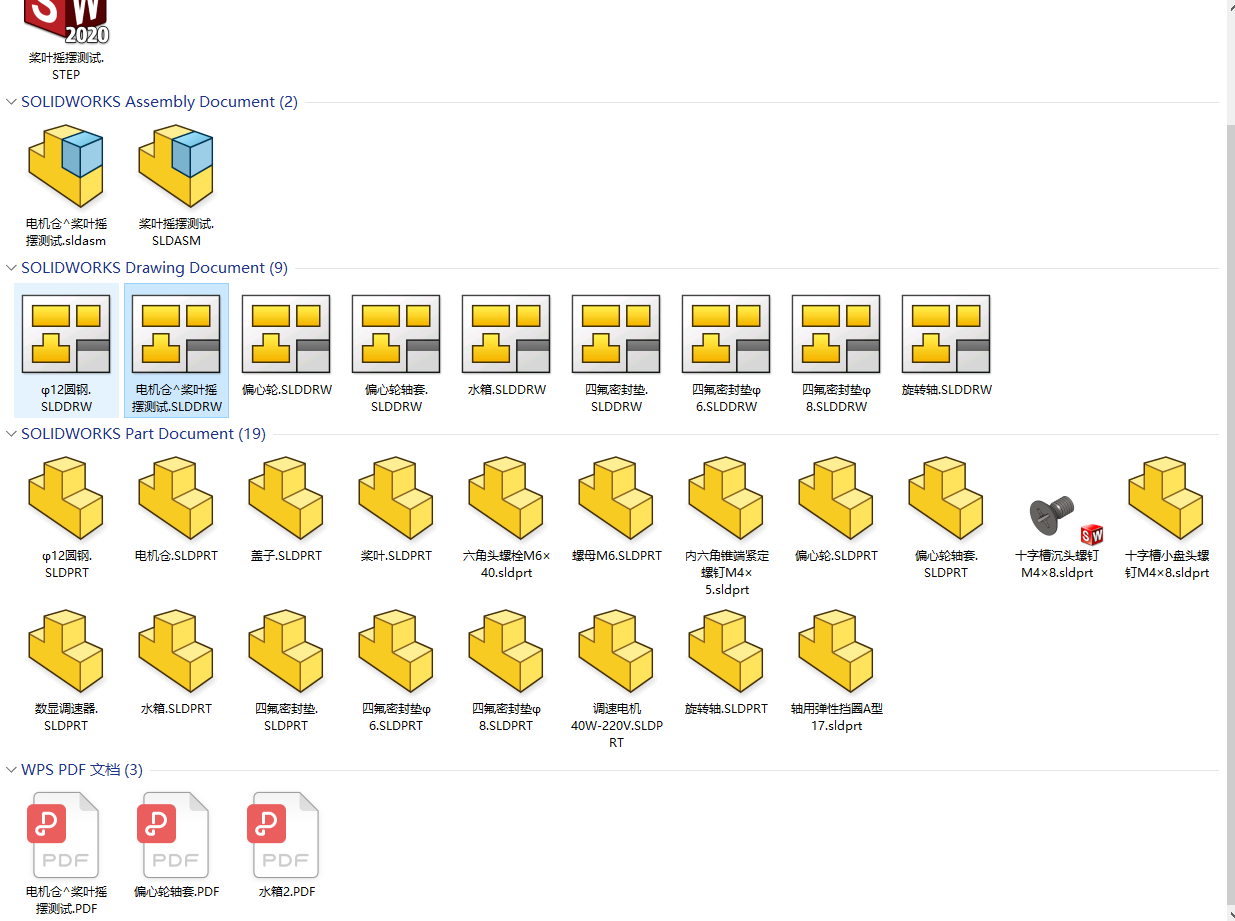Select φ12圆钢.SLDPRT part icon
Screen dimensions: 1235x921
coord(66,499)
